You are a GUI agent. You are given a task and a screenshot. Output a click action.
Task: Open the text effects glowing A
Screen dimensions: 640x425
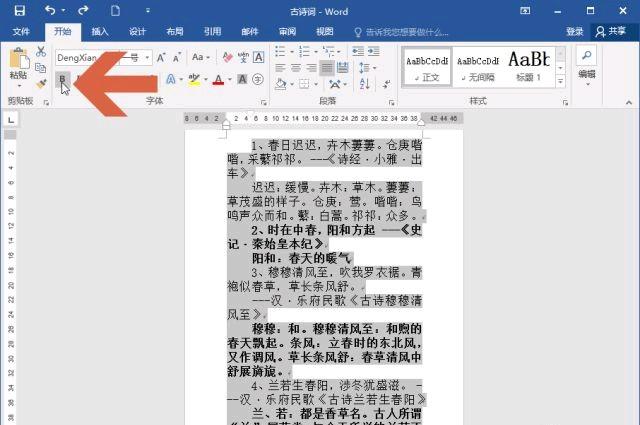(171, 79)
